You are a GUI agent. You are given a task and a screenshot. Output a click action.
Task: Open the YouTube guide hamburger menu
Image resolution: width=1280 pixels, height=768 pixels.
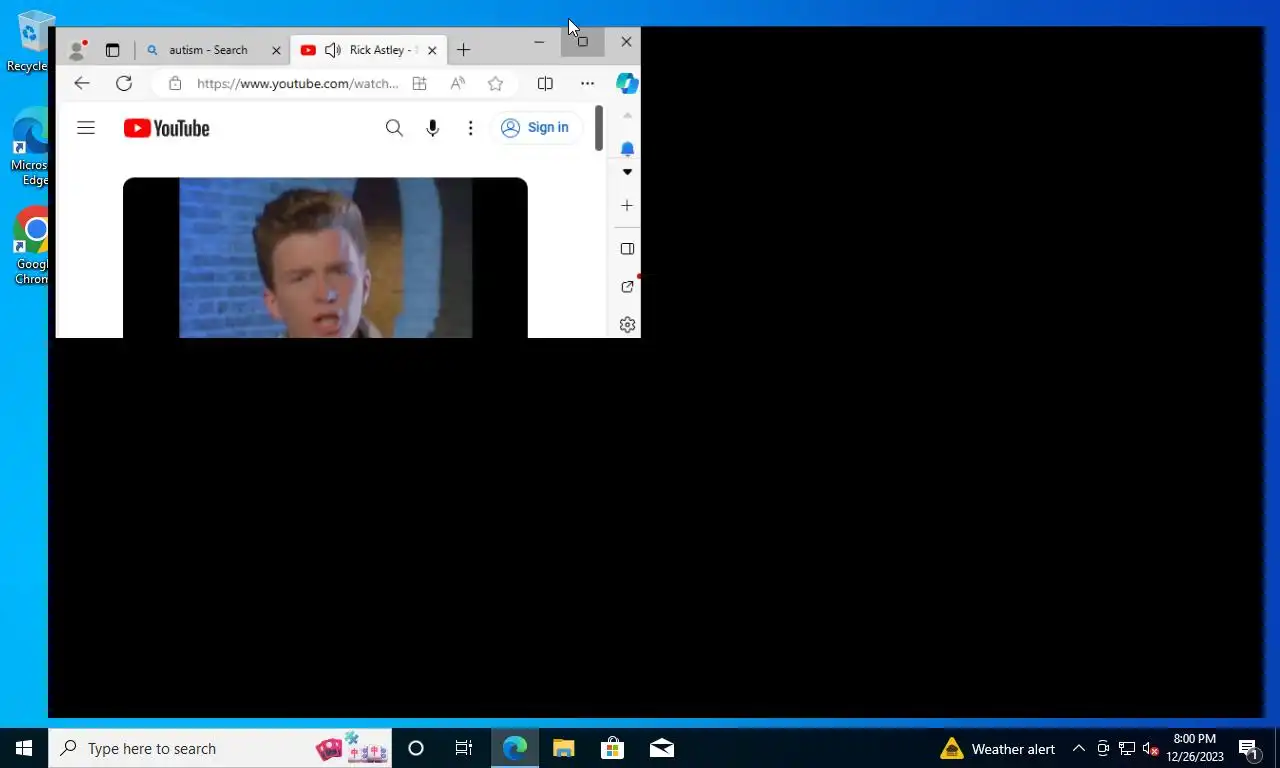[x=86, y=128]
